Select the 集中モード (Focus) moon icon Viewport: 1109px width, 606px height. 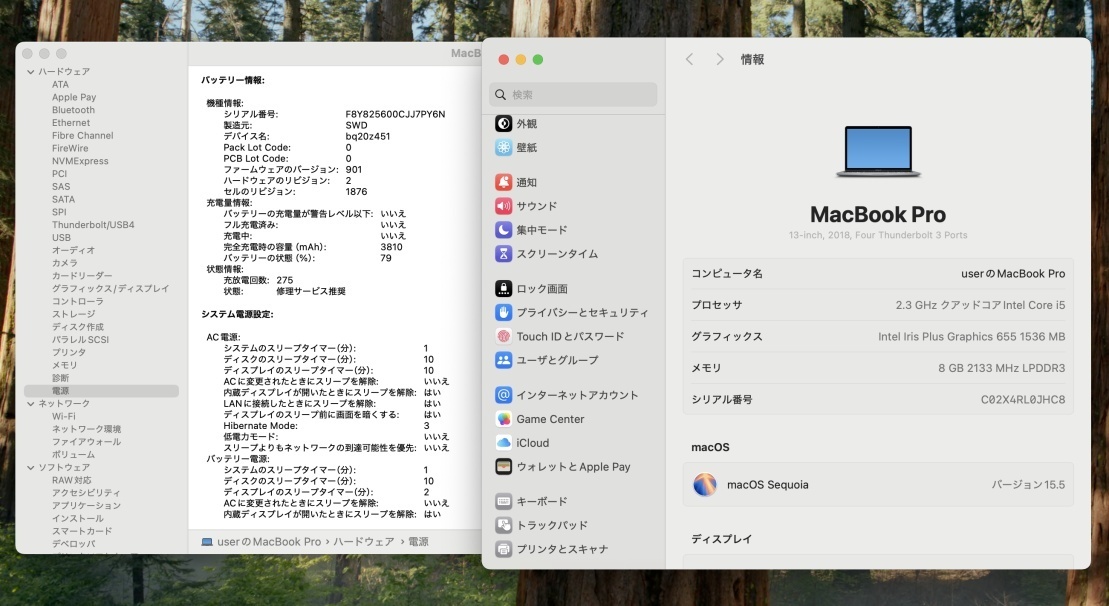504,230
